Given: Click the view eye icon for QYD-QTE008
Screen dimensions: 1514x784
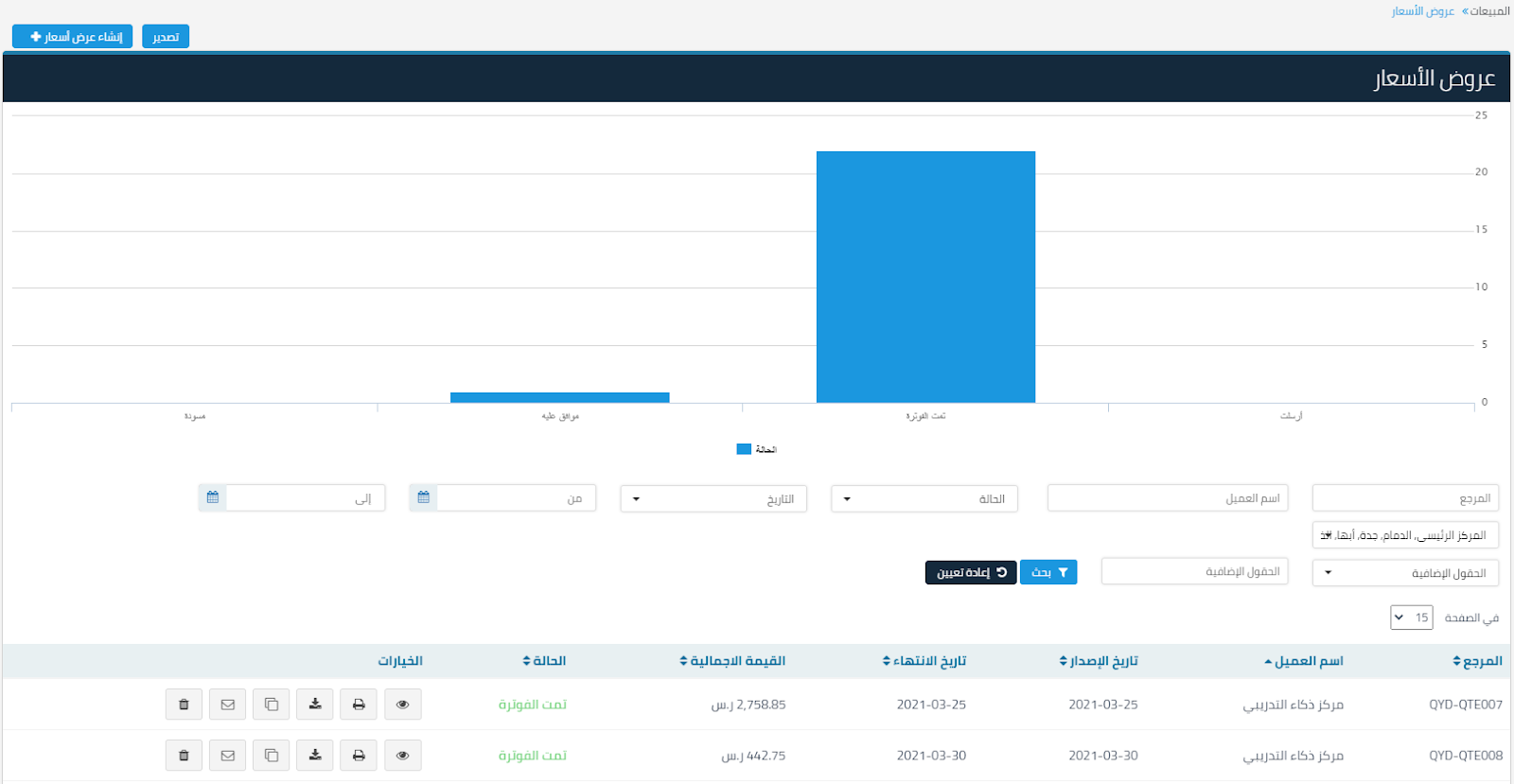Looking at the screenshot, I should [403, 756].
